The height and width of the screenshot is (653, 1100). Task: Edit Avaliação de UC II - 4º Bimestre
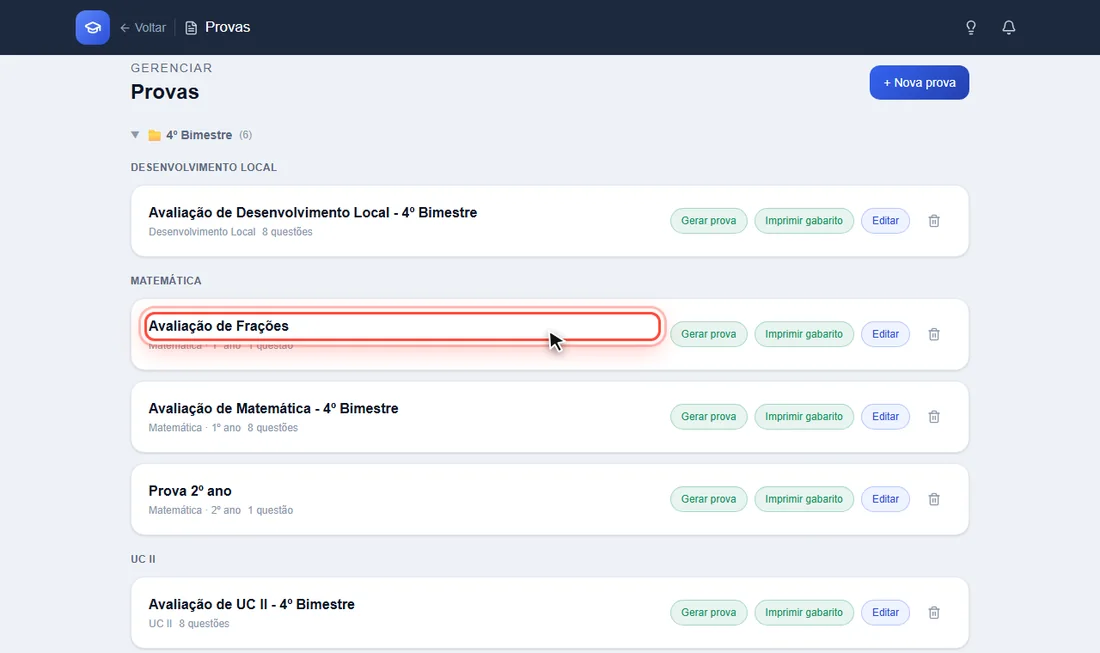point(885,612)
